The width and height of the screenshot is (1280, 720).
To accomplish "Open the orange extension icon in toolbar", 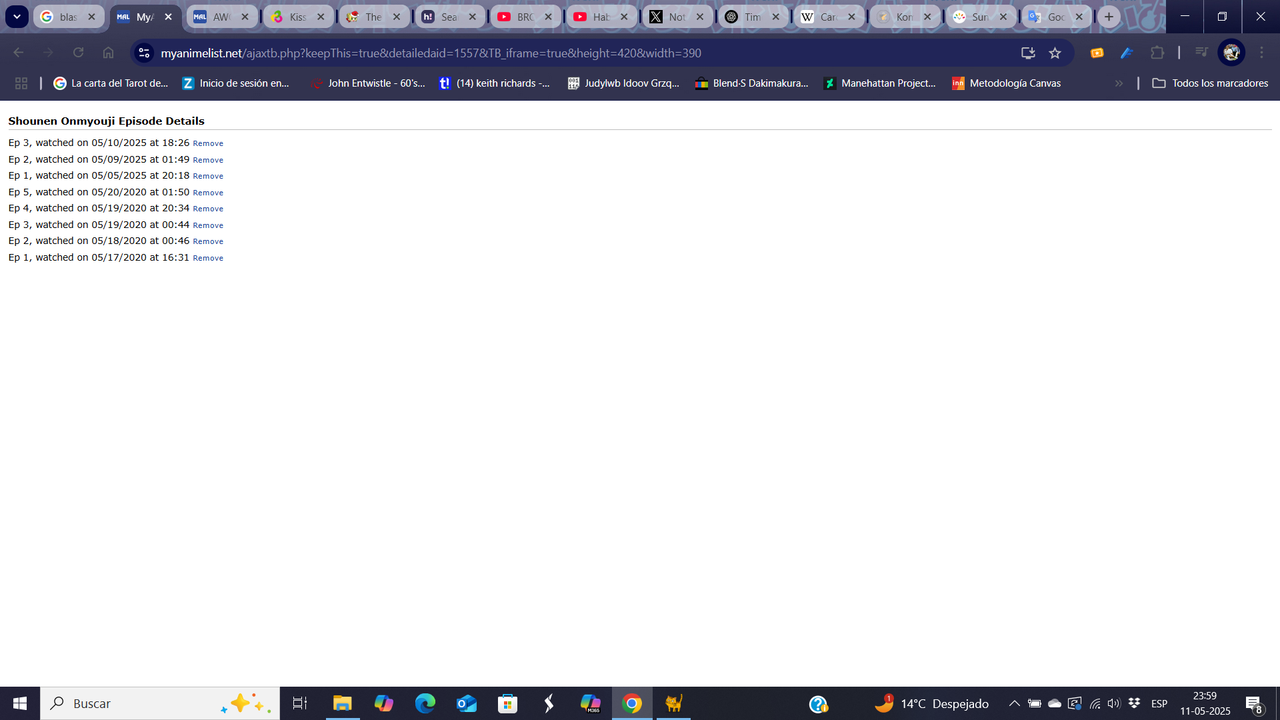I will click(x=1097, y=52).
